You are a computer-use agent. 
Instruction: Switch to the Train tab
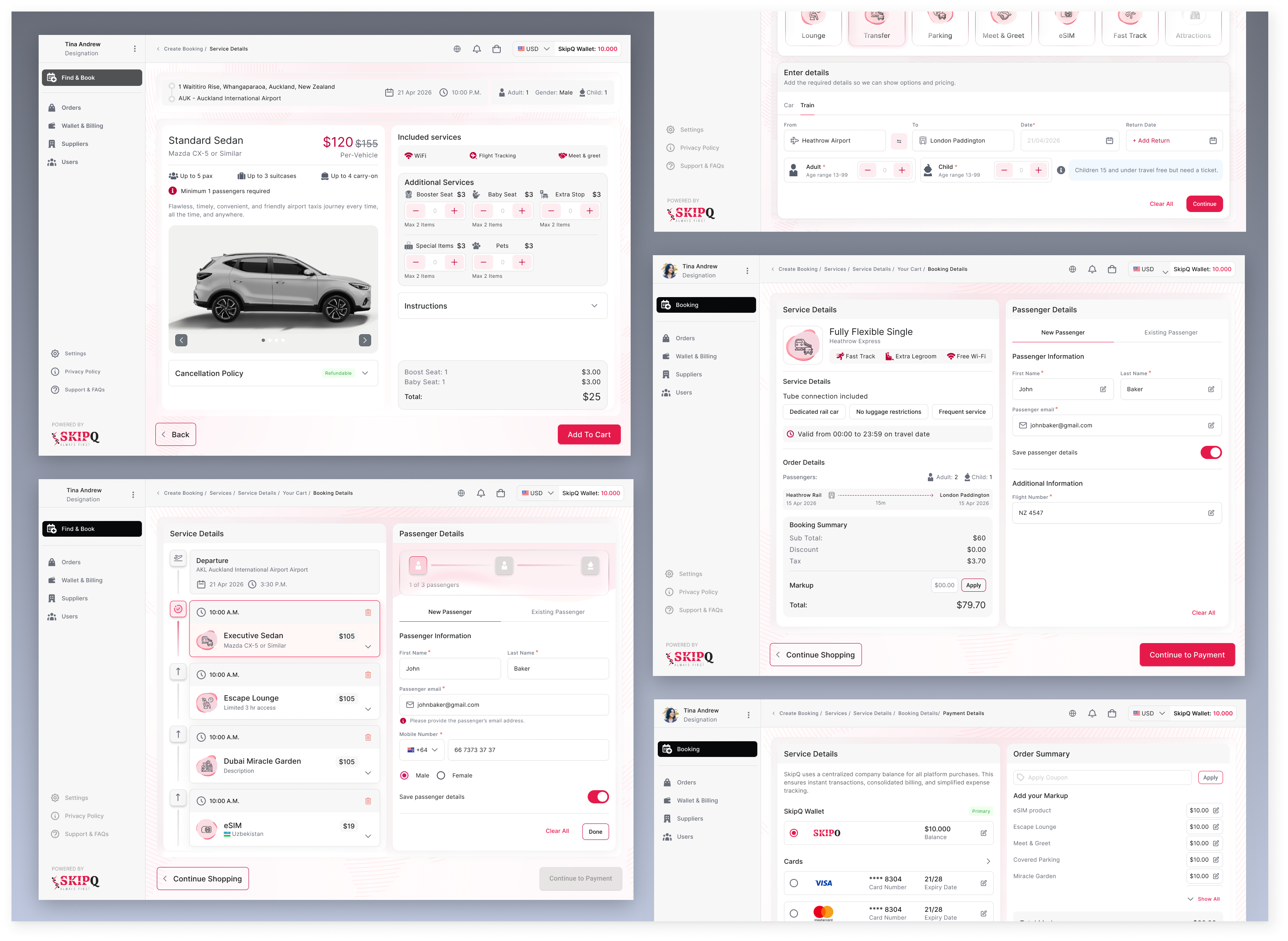807,105
